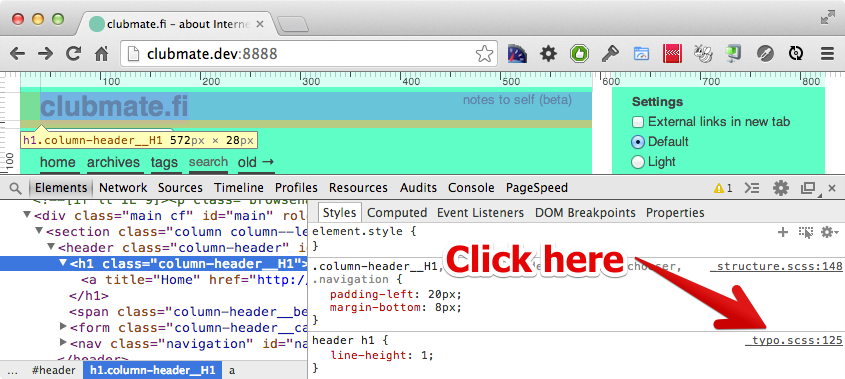845x379 pixels.
Task: Open the Resources panel
Action: (358, 188)
